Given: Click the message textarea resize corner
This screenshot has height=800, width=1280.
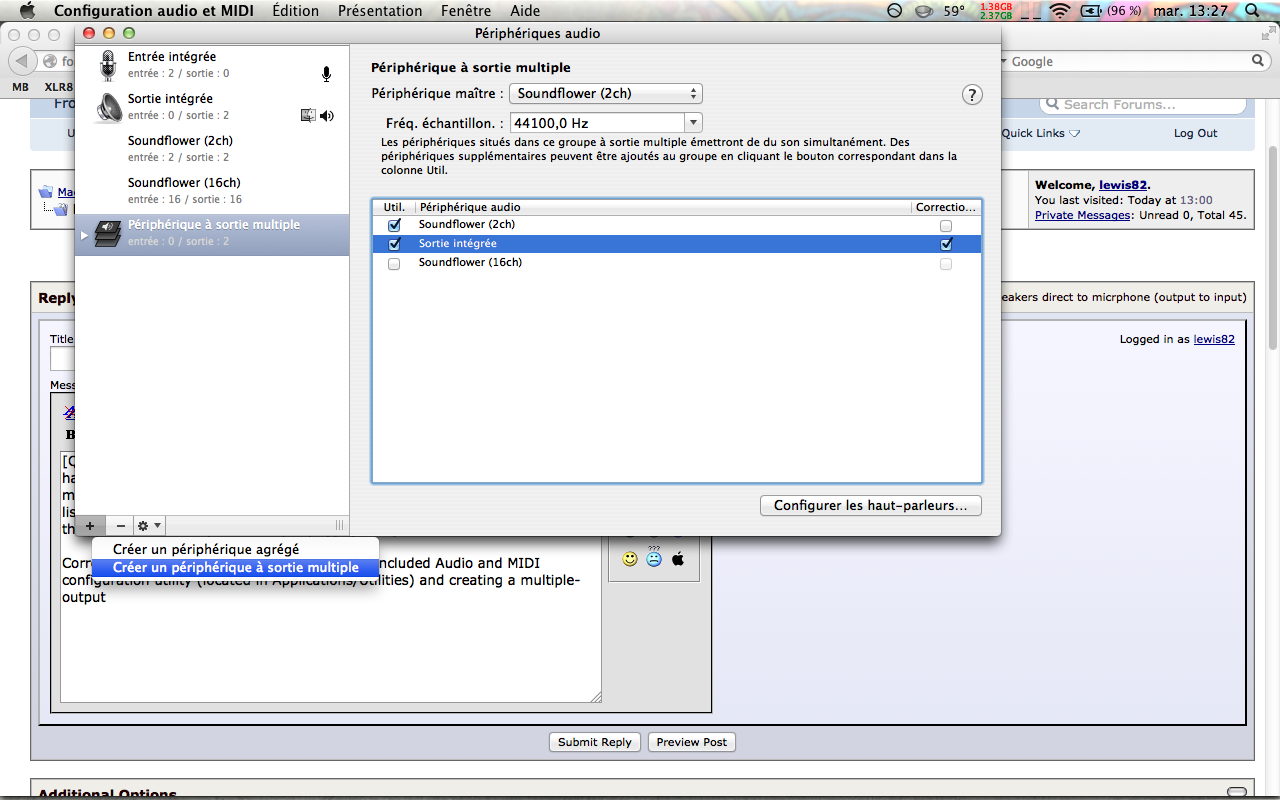Looking at the screenshot, I should point(596,697).
